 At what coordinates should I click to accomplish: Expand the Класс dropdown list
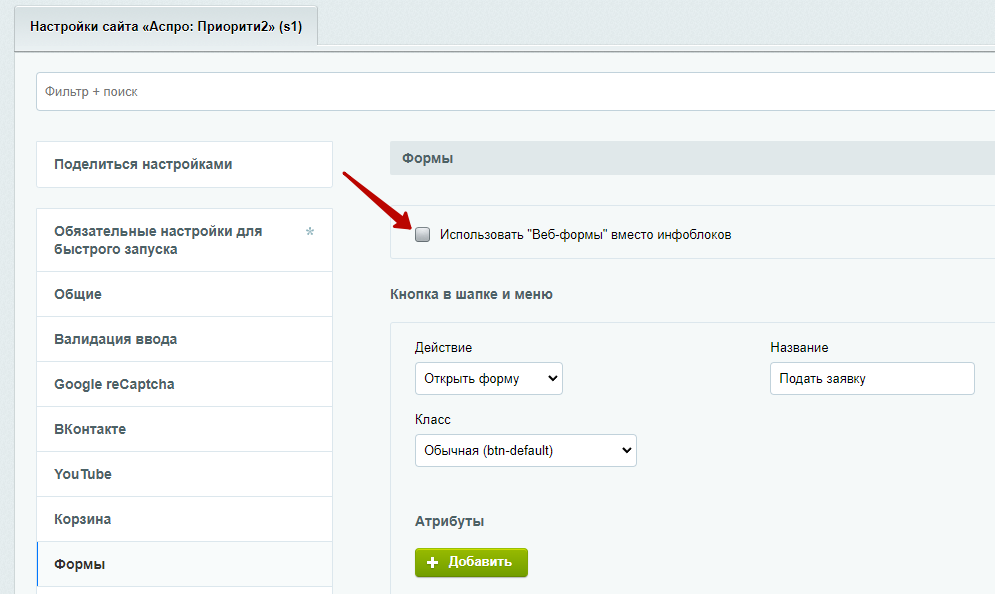(x=525, y=450)
